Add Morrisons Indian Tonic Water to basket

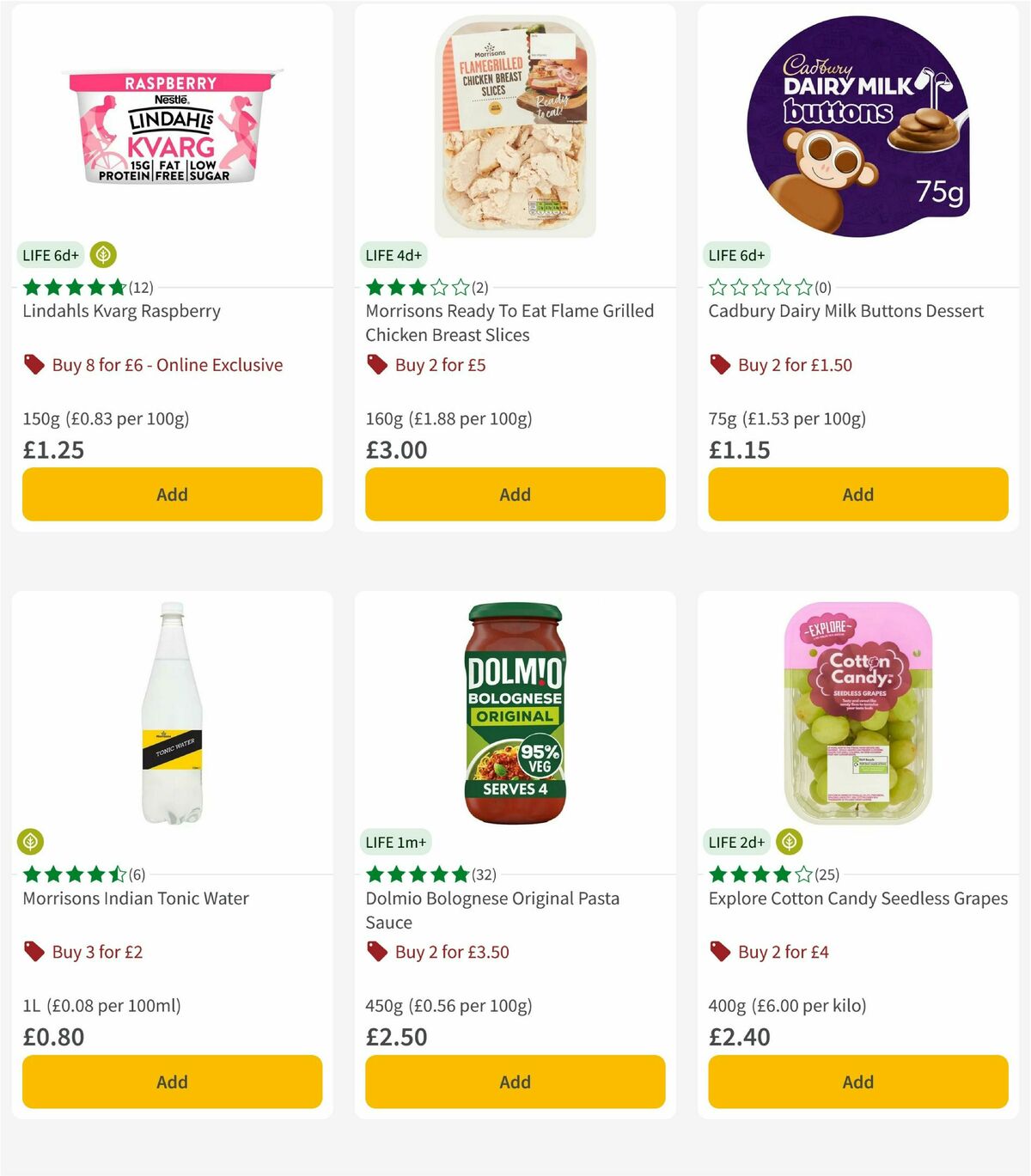(172, 1082)
